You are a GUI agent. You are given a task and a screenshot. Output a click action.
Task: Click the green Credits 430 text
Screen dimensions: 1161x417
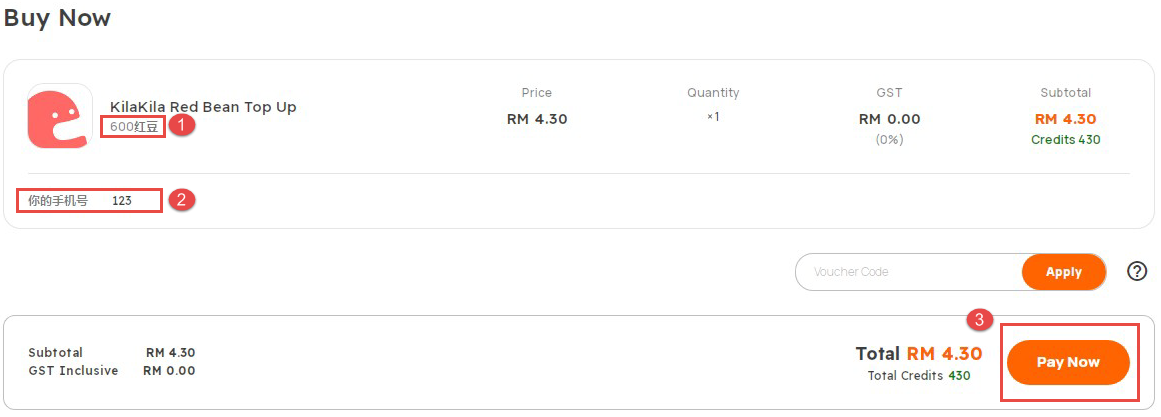[x=1065, y=139]
